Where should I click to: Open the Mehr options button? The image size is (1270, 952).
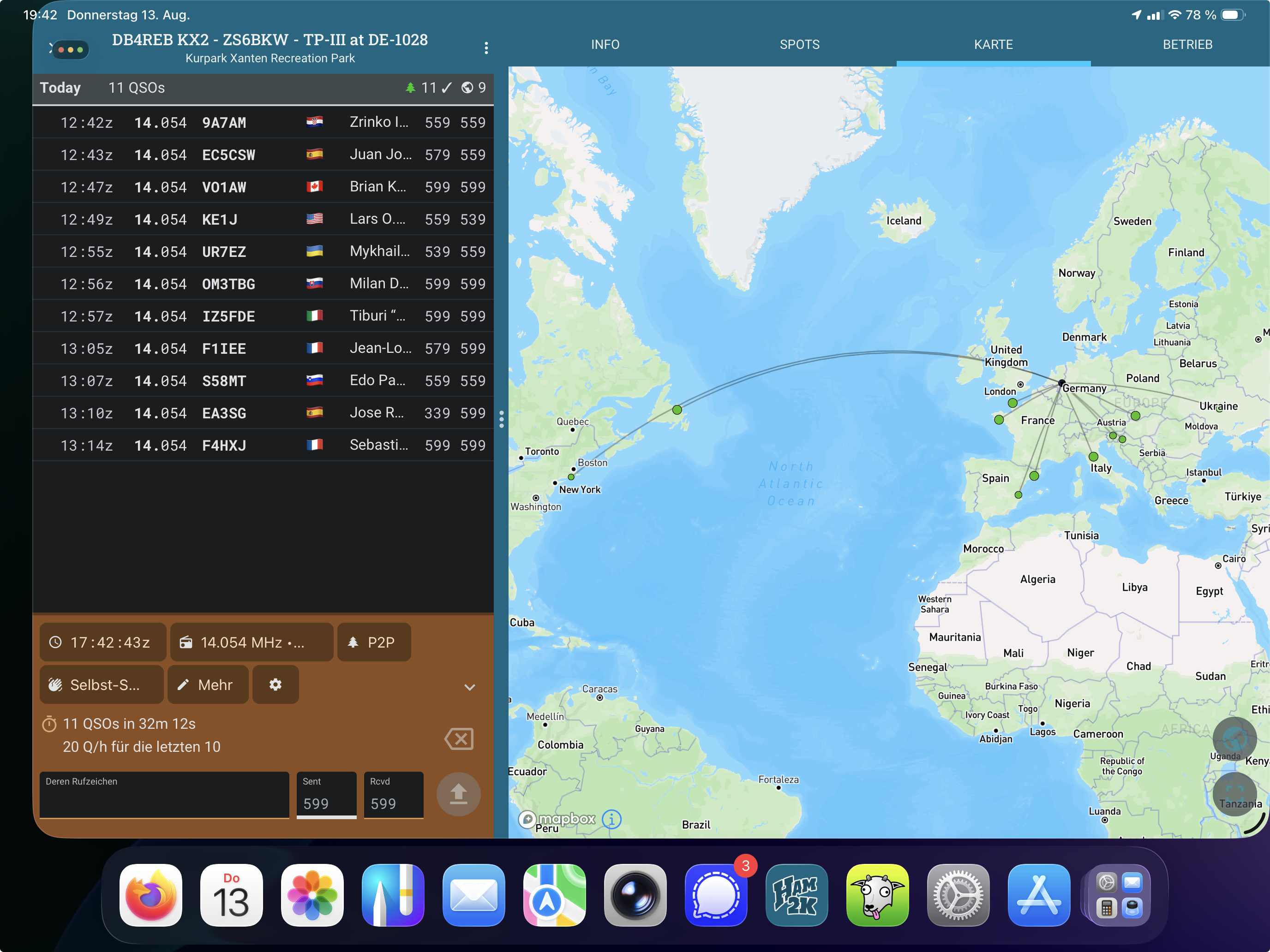[x=208, y=684]
